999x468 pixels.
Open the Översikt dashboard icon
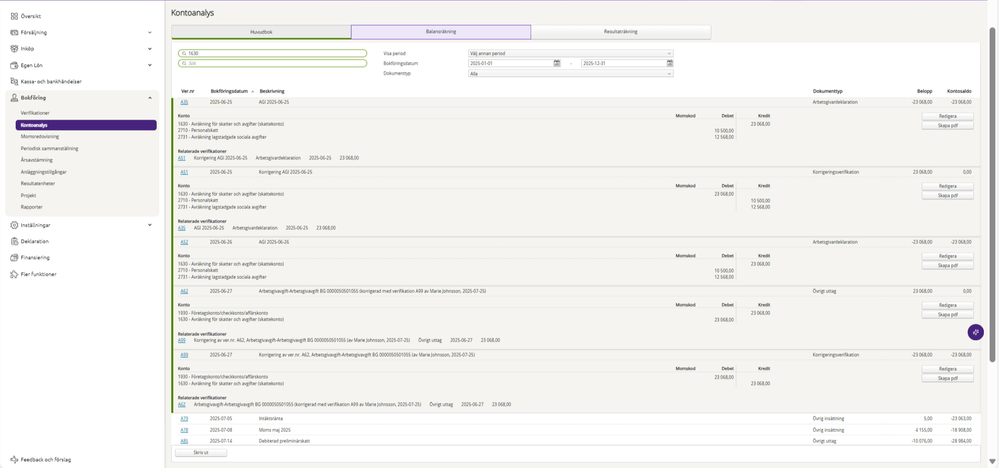(x=14, y=16)
